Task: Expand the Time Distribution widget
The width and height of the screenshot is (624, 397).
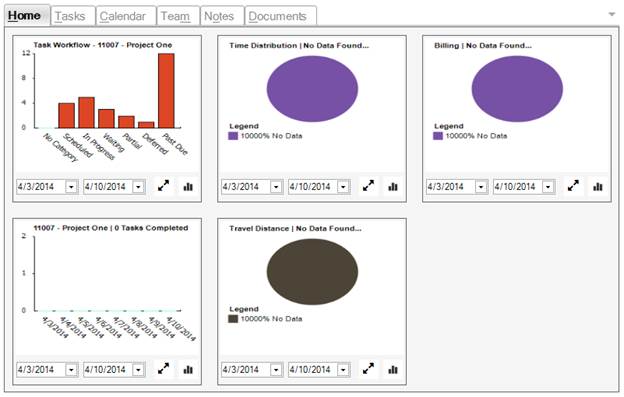Action: click(x=368, y=186)
